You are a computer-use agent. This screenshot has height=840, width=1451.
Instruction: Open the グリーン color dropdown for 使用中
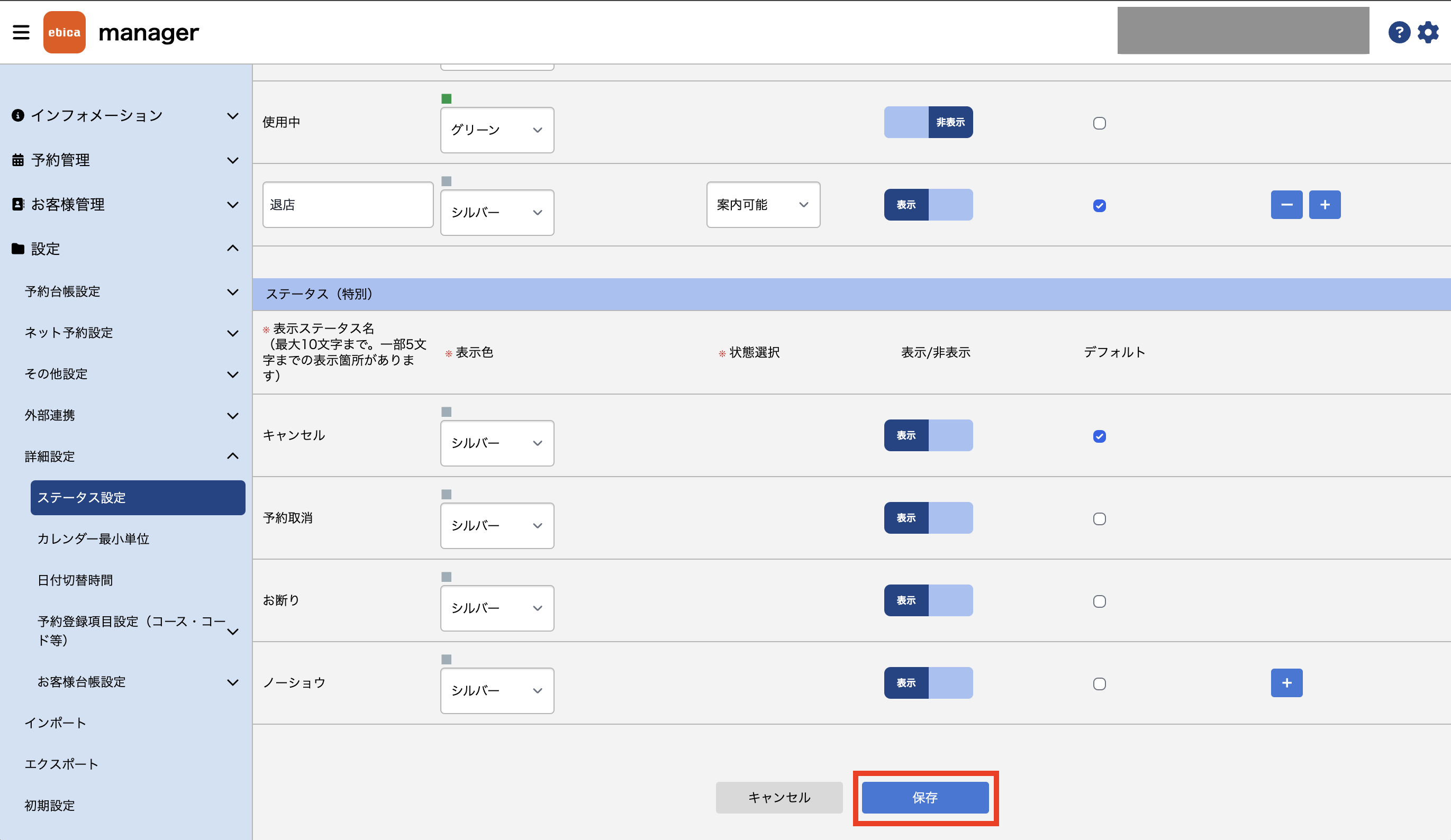pos(497,130)
